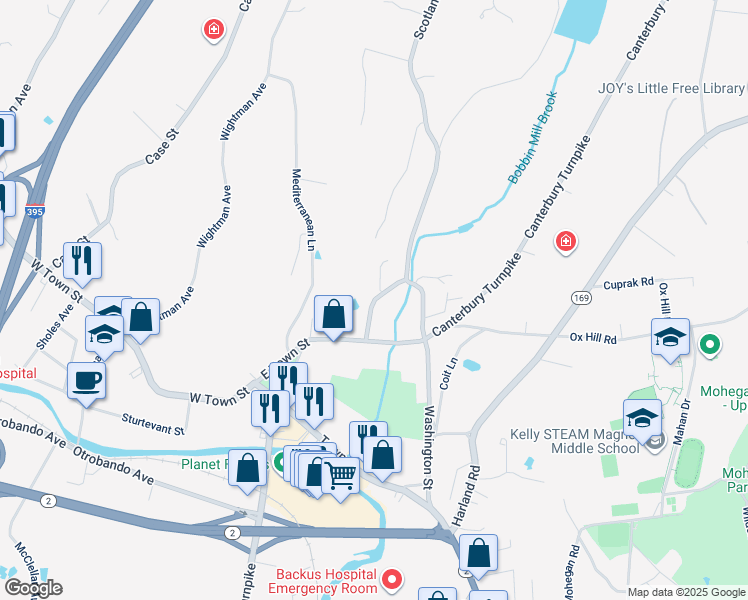
Task: Click the shopping bag marker on Otrobando Ave
Action: 248,471
